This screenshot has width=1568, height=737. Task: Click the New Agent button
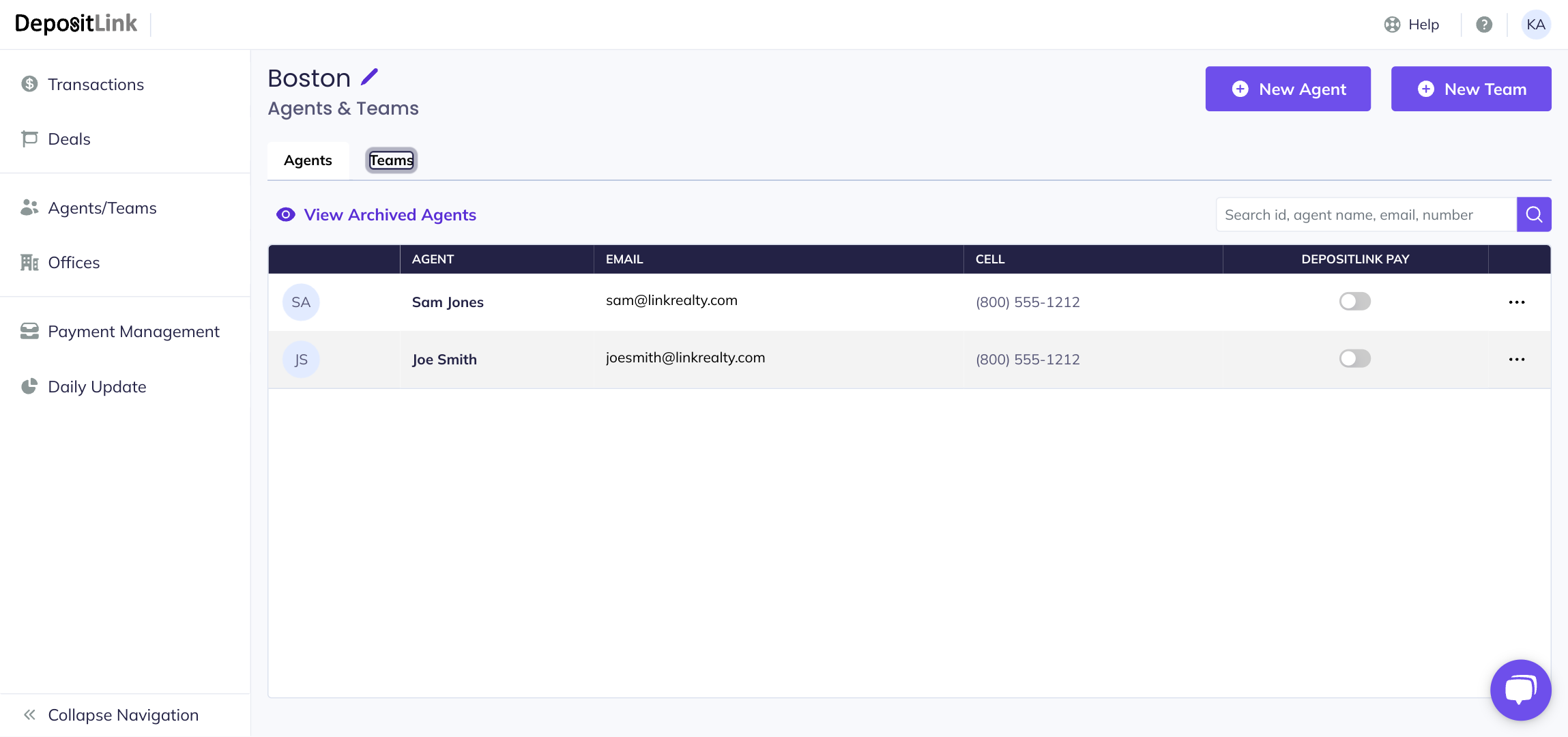click(1288, 89)
